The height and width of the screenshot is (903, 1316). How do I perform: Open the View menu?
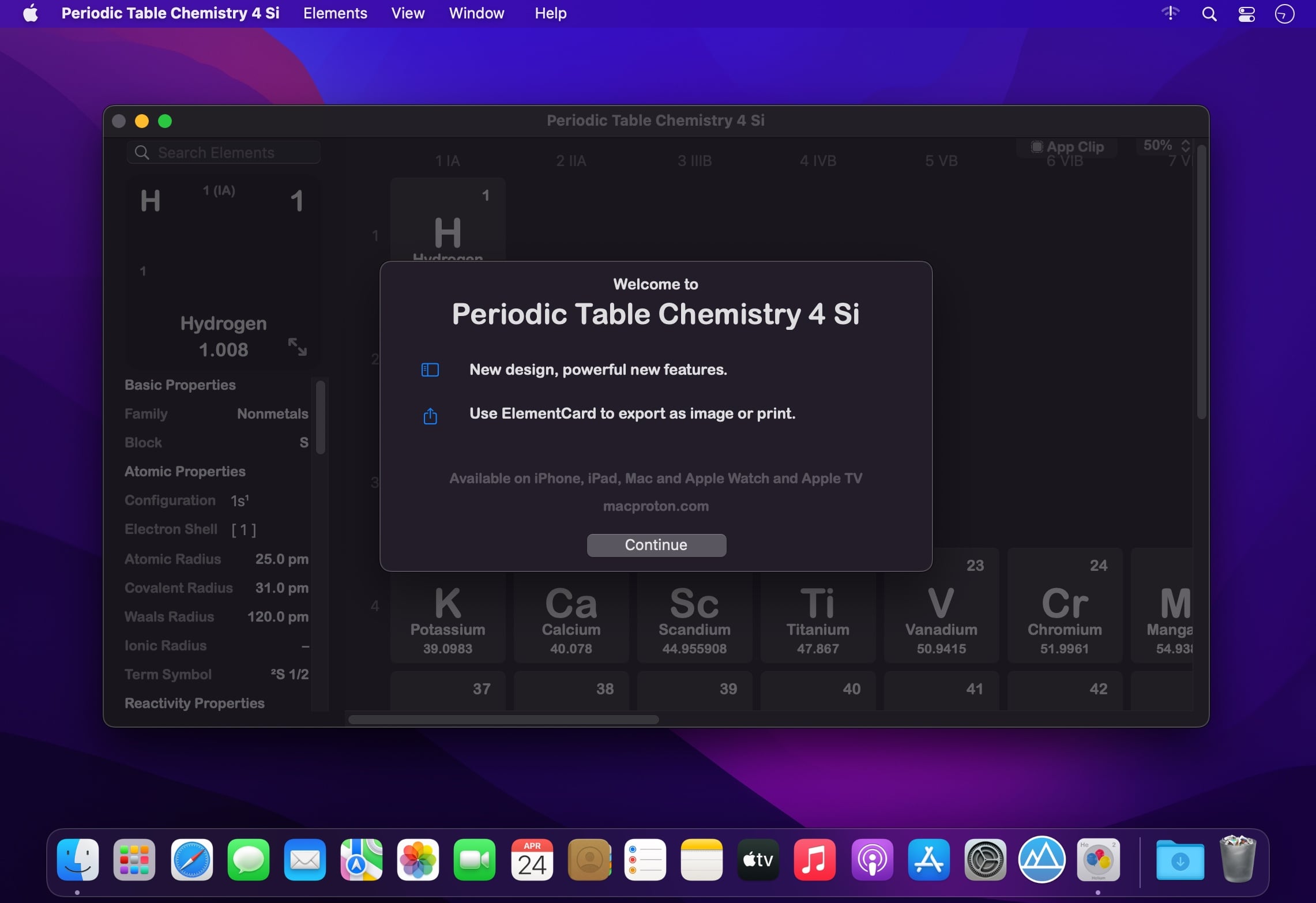tap(408, 13)
